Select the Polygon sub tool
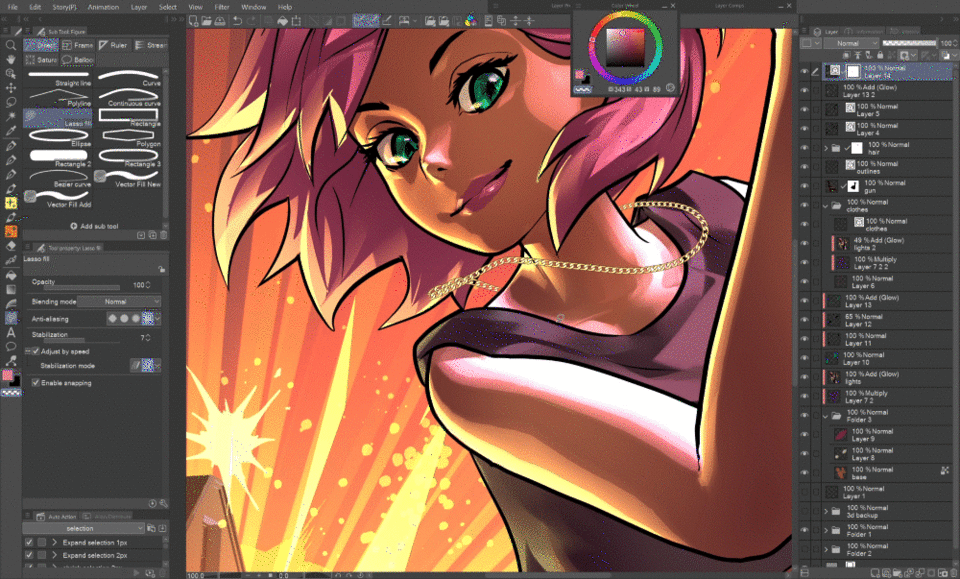 (129, 138)
